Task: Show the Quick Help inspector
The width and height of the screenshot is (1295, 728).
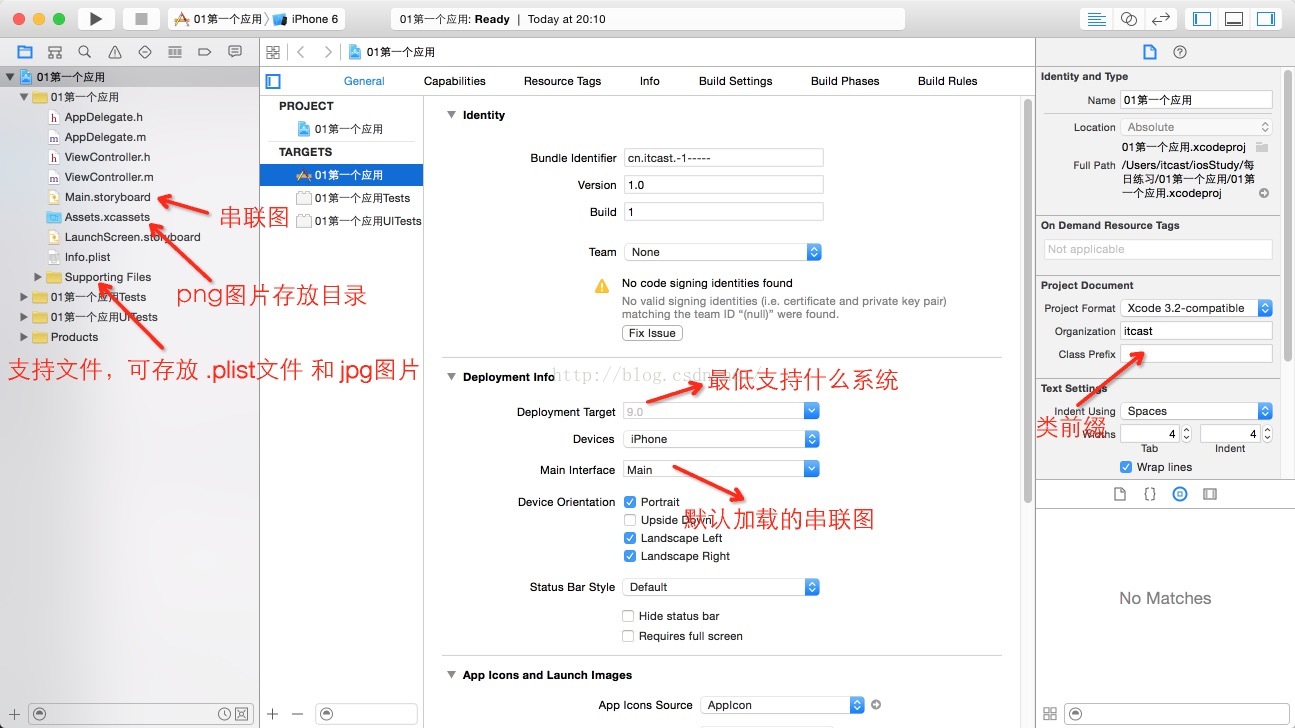Action: point(1180,52)
